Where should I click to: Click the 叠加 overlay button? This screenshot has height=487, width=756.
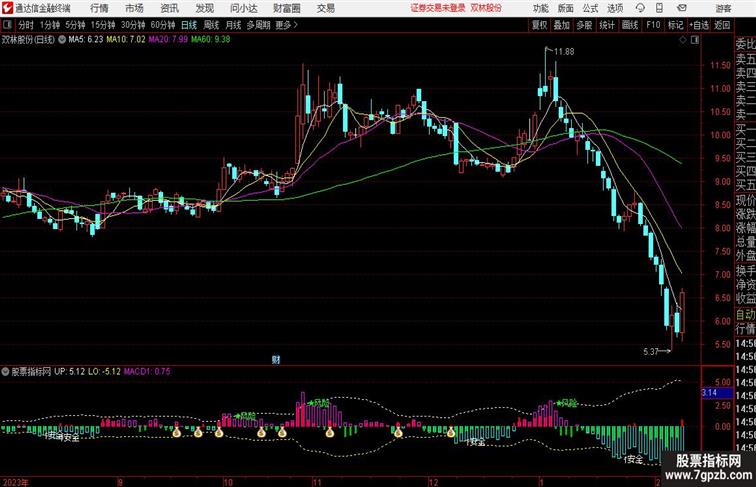point(562,25)
